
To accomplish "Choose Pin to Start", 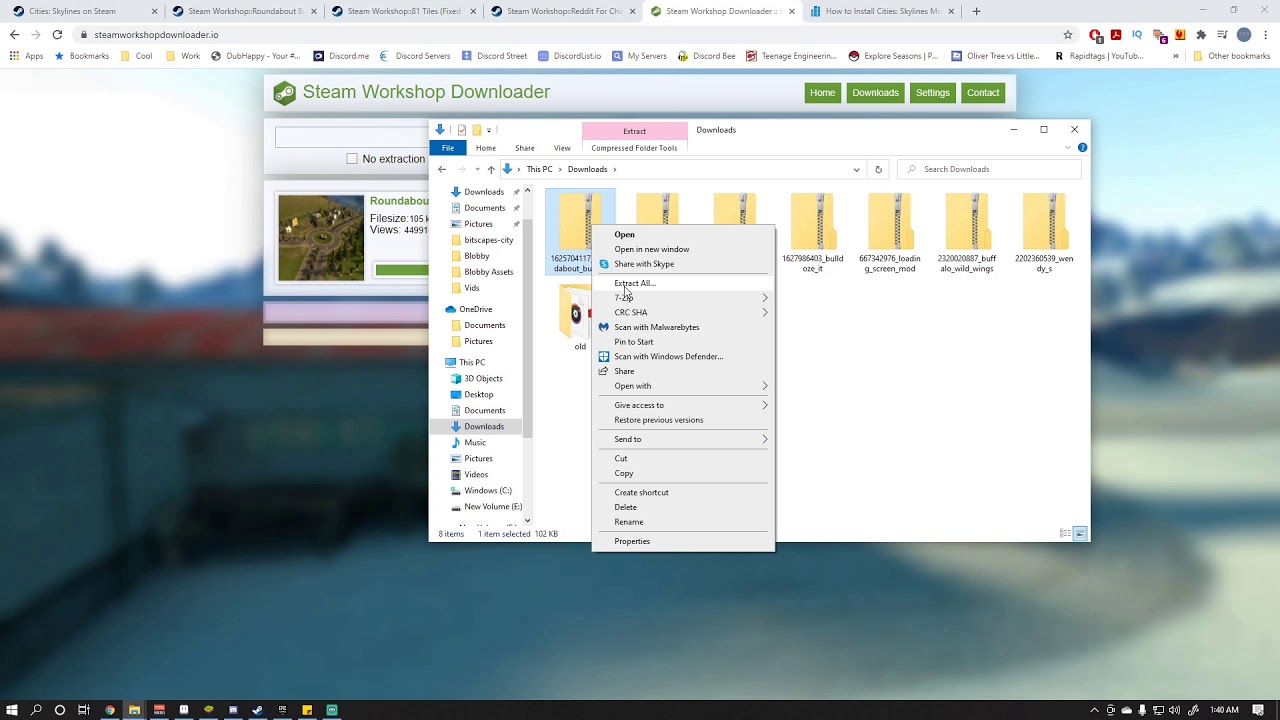I will coord(633,342).
